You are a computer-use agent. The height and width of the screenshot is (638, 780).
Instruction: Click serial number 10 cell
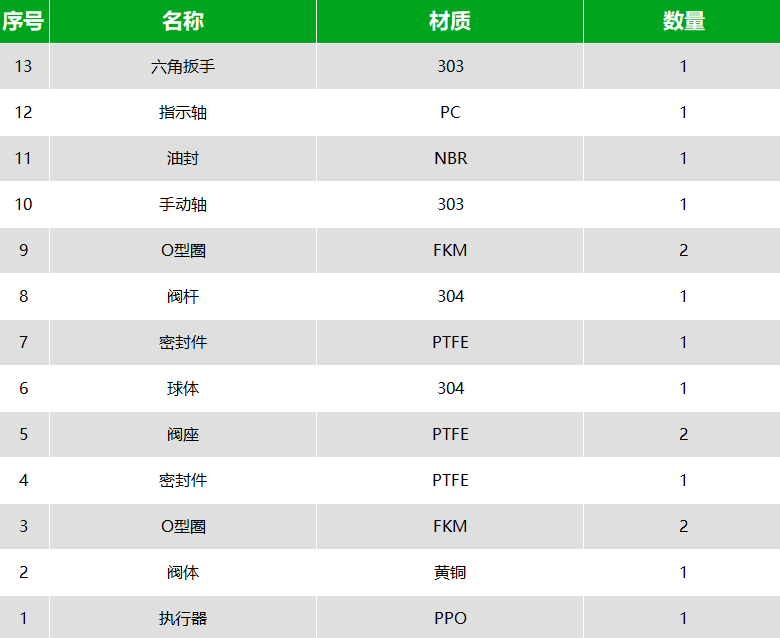(x=24, y=204)
